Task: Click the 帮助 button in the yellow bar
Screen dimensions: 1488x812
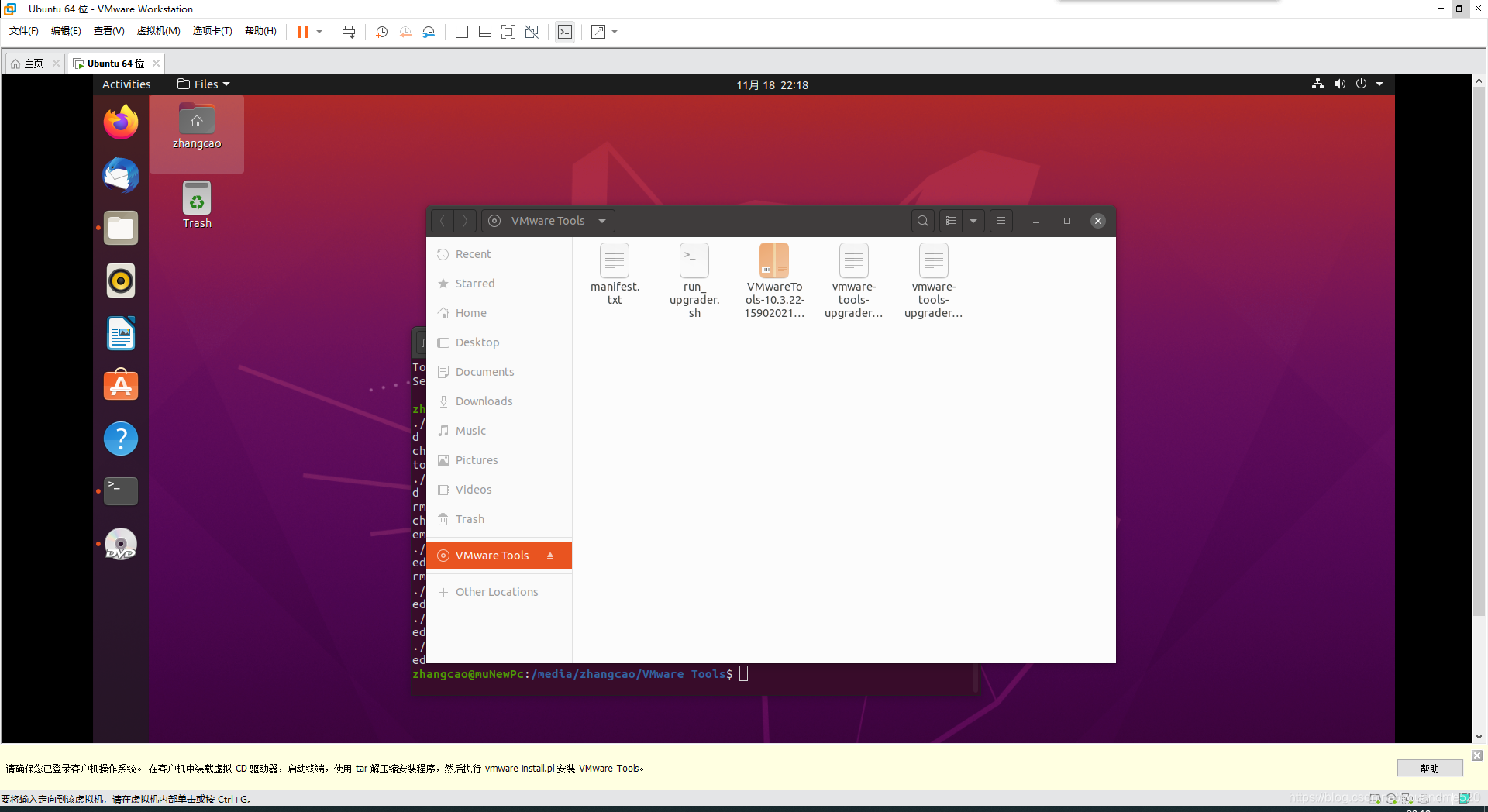Action: tap(1430, 769)
